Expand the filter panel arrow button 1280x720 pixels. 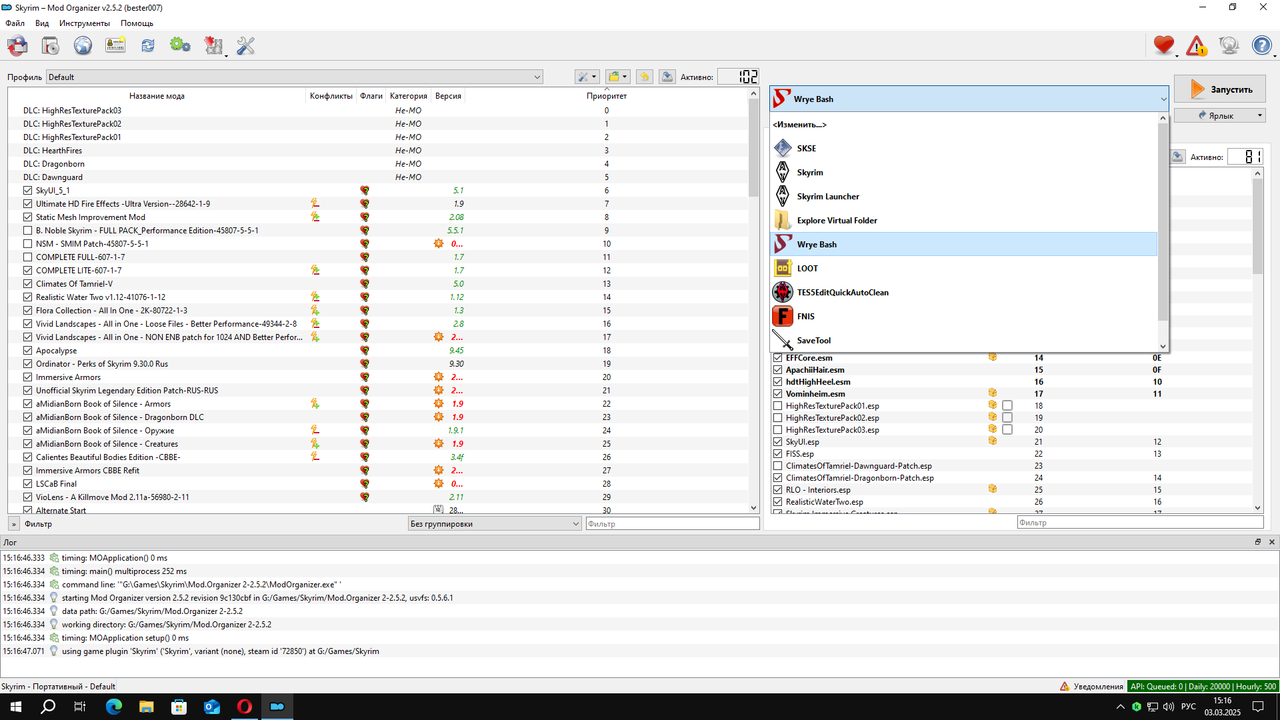pos(14,523)
